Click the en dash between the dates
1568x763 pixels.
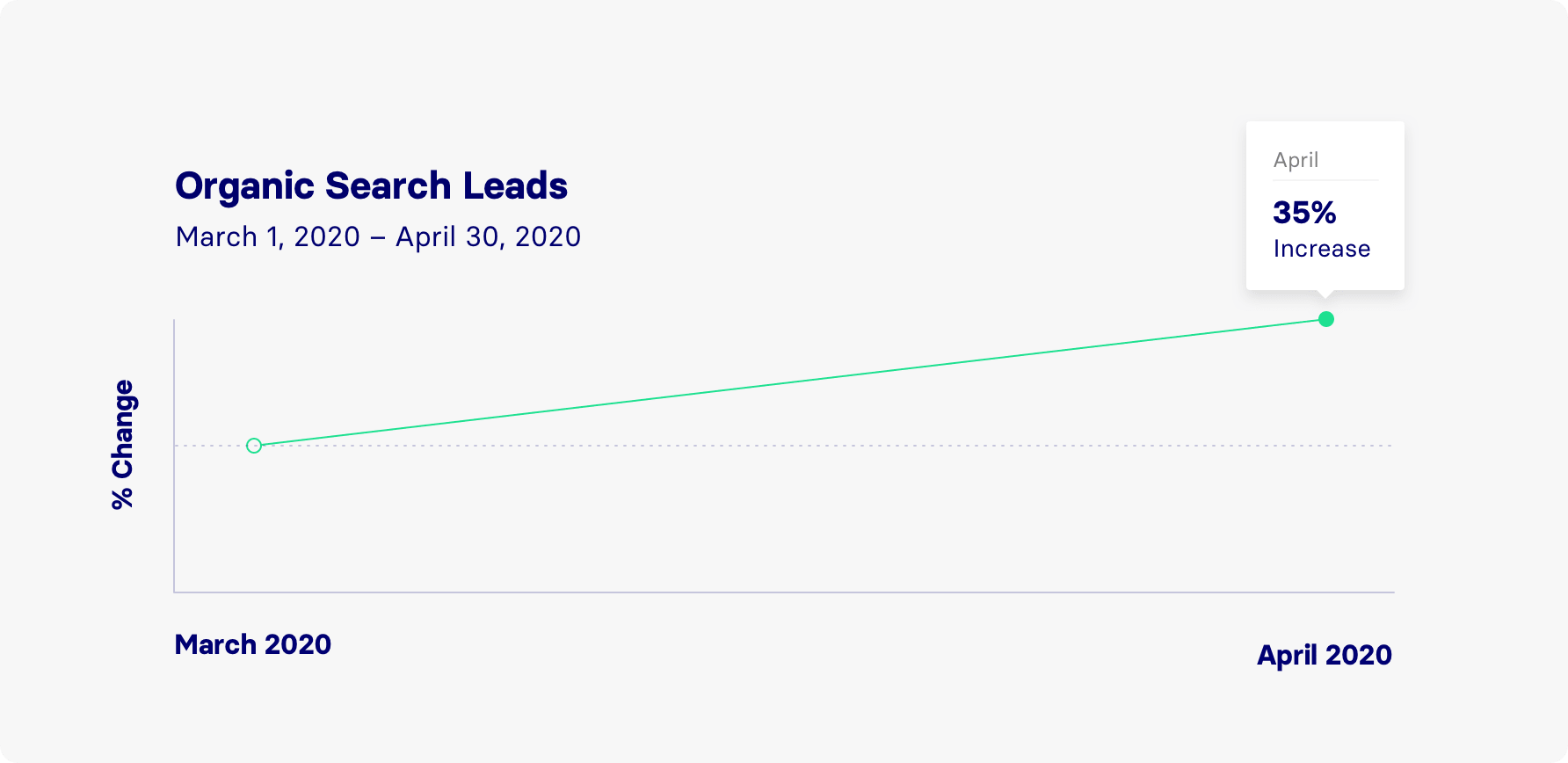(378, 237)
